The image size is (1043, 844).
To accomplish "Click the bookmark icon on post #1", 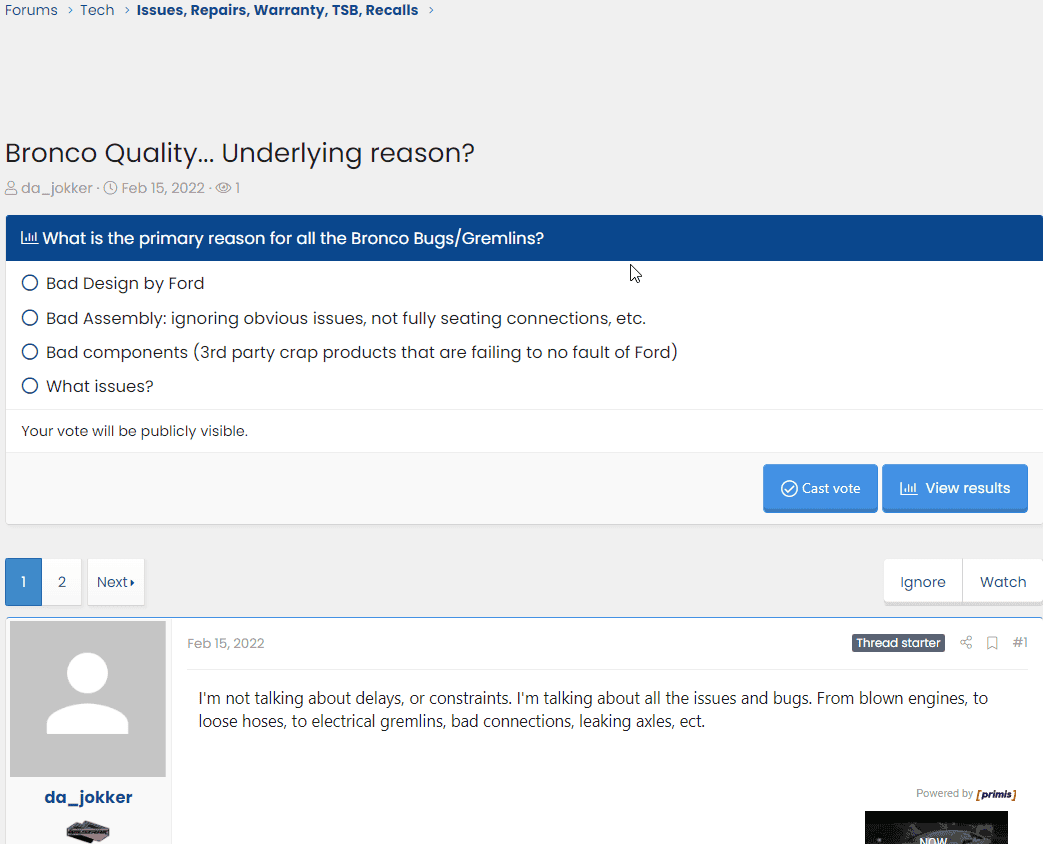I will tap(992, 642).
